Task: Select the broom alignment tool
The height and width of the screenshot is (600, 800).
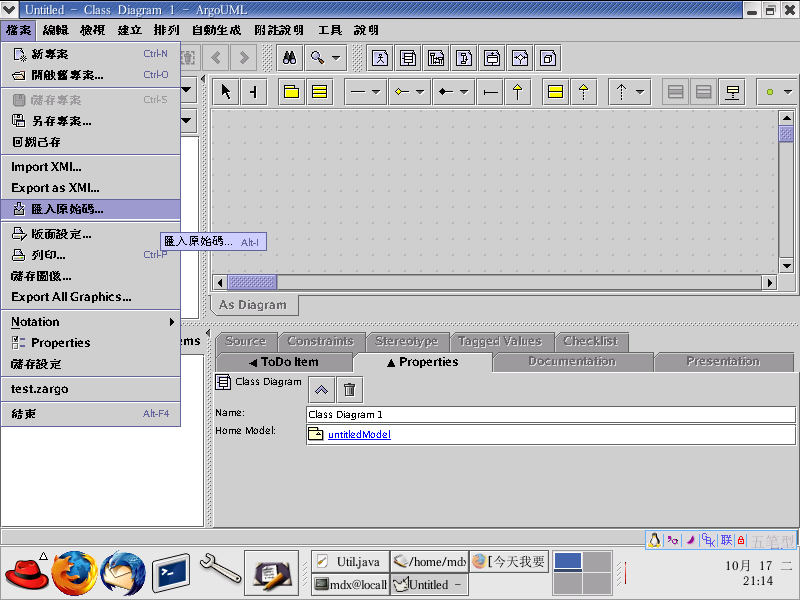Action: pyautogui.click(x=254, y=92)
